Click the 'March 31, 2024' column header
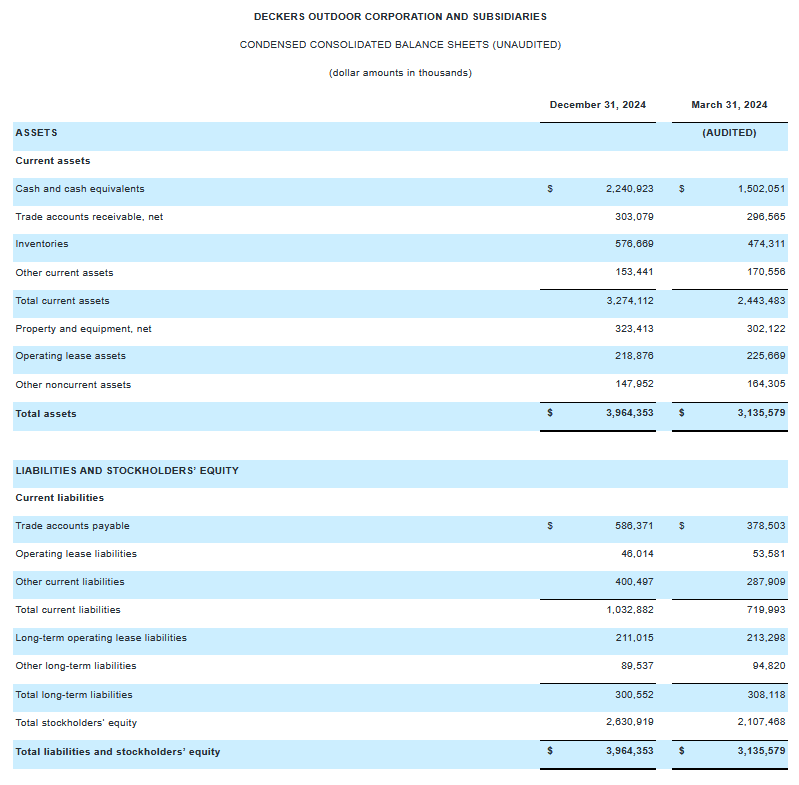Screen dimensions: 799x785 pyautogui.click(x=729, y=105)
